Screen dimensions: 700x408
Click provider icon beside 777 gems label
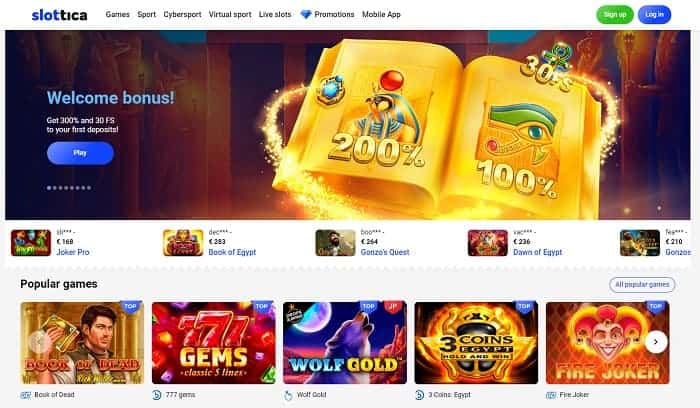(157, 395)
